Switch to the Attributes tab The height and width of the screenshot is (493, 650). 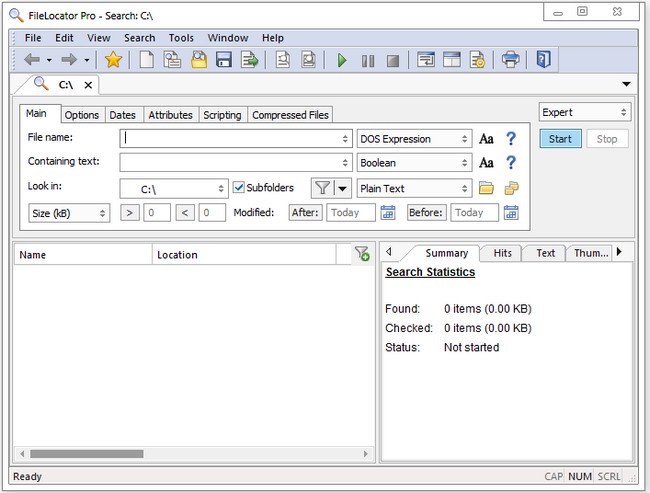[170, 115]
